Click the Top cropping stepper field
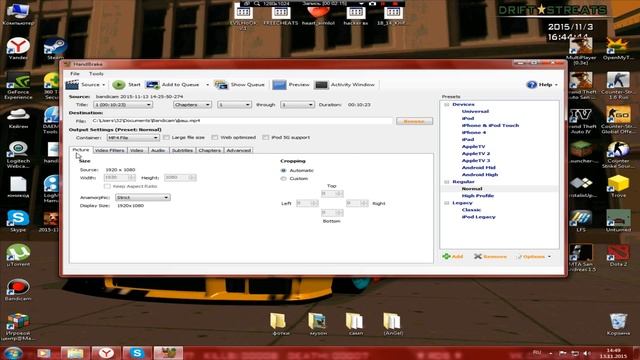Screen dimensions: 640x360 pos(332,194)
